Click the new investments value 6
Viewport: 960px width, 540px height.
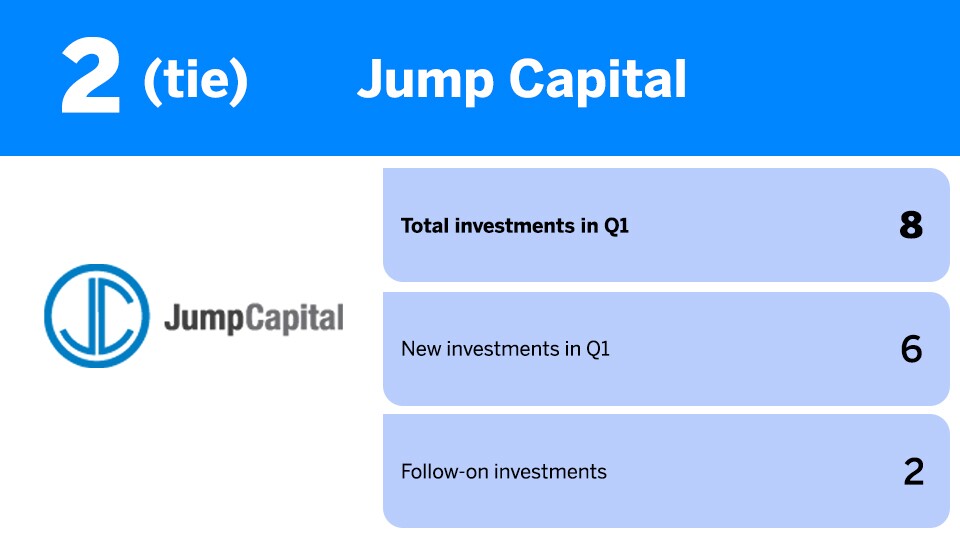[911, 349]
